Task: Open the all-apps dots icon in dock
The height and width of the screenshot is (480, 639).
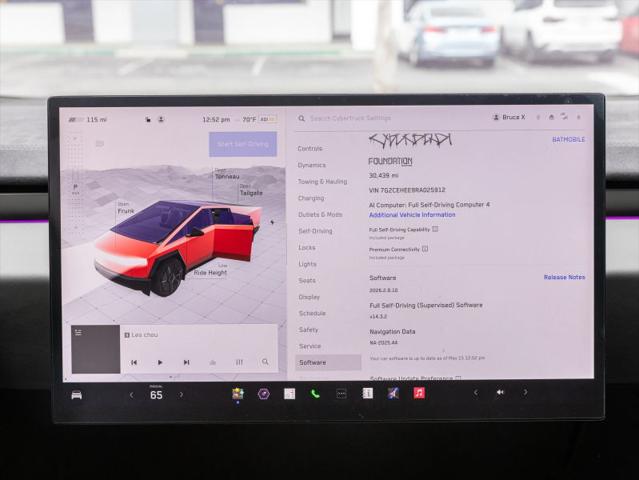Action: 341,394
